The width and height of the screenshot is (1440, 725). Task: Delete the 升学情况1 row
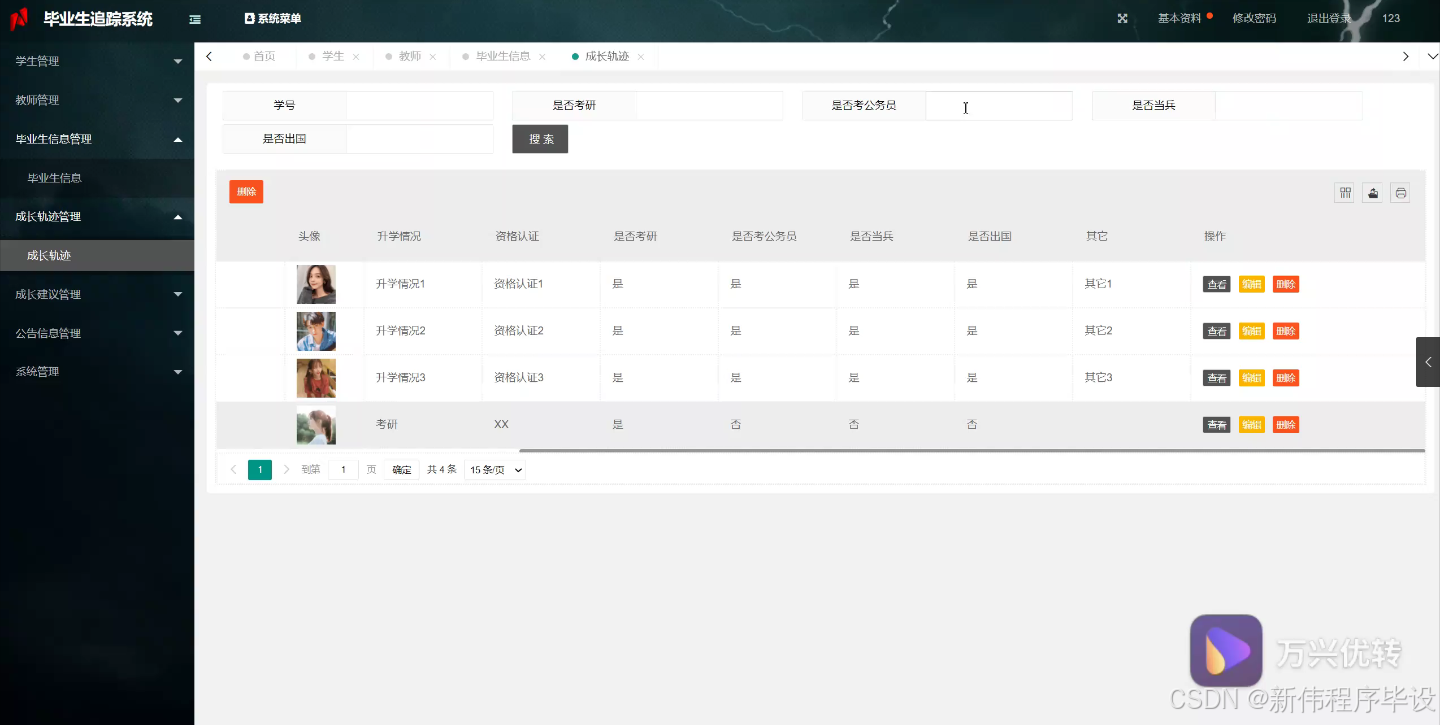pyautogui.click(x=1286, y=284)
